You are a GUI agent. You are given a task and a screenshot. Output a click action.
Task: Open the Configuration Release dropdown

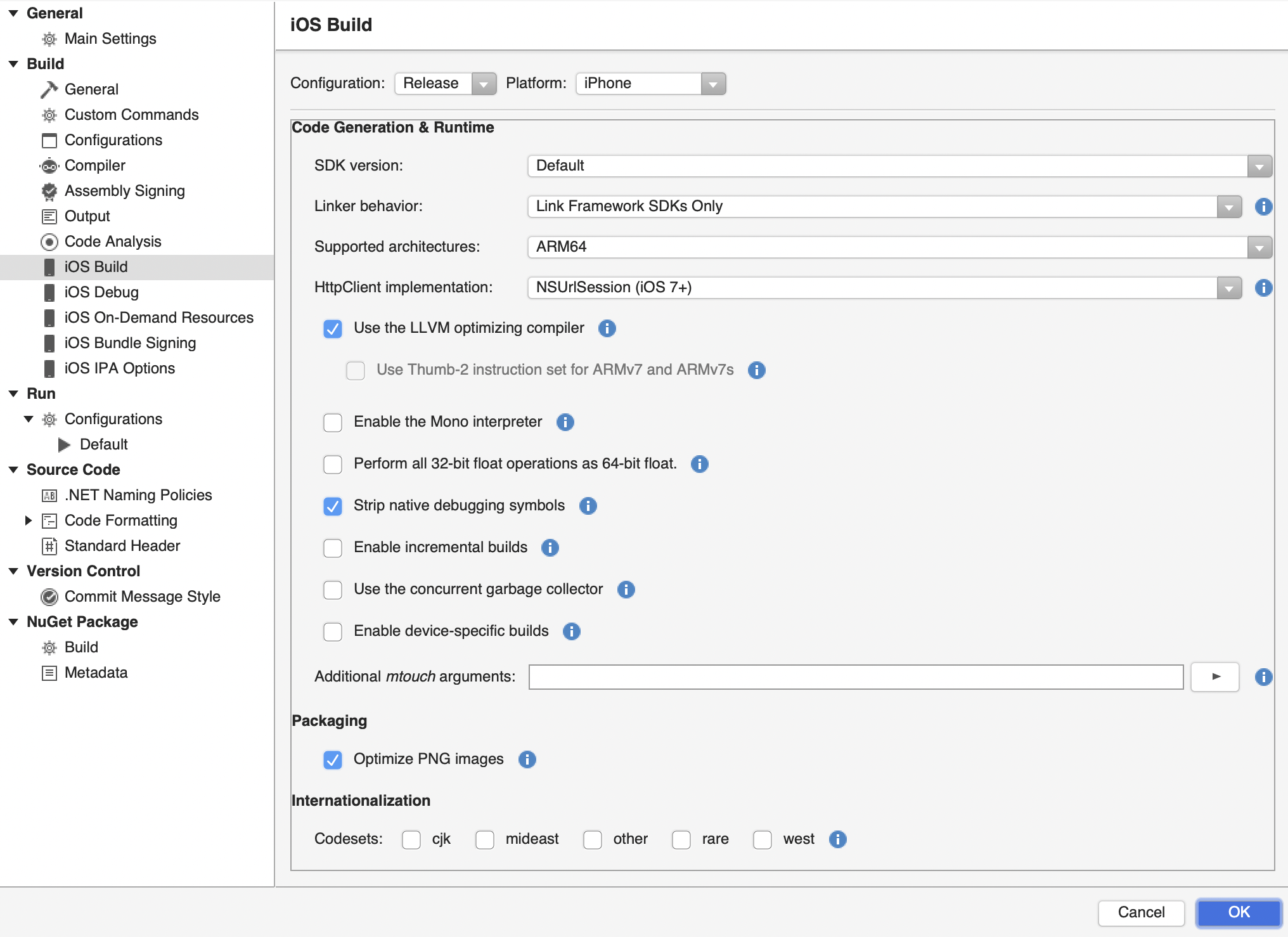pos(446,84)
